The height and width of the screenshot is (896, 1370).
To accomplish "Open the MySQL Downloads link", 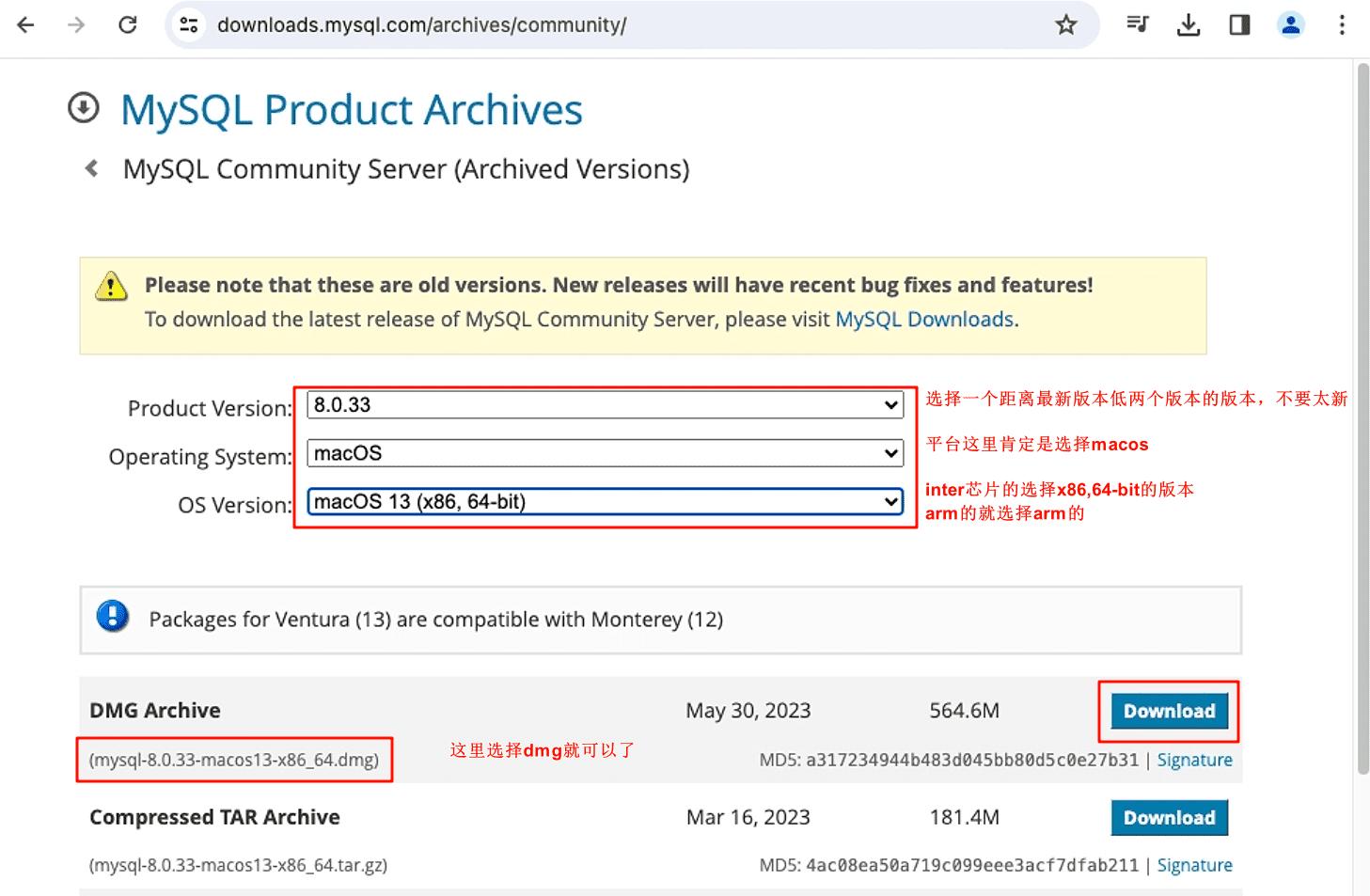I will click(x=924, y=320).
